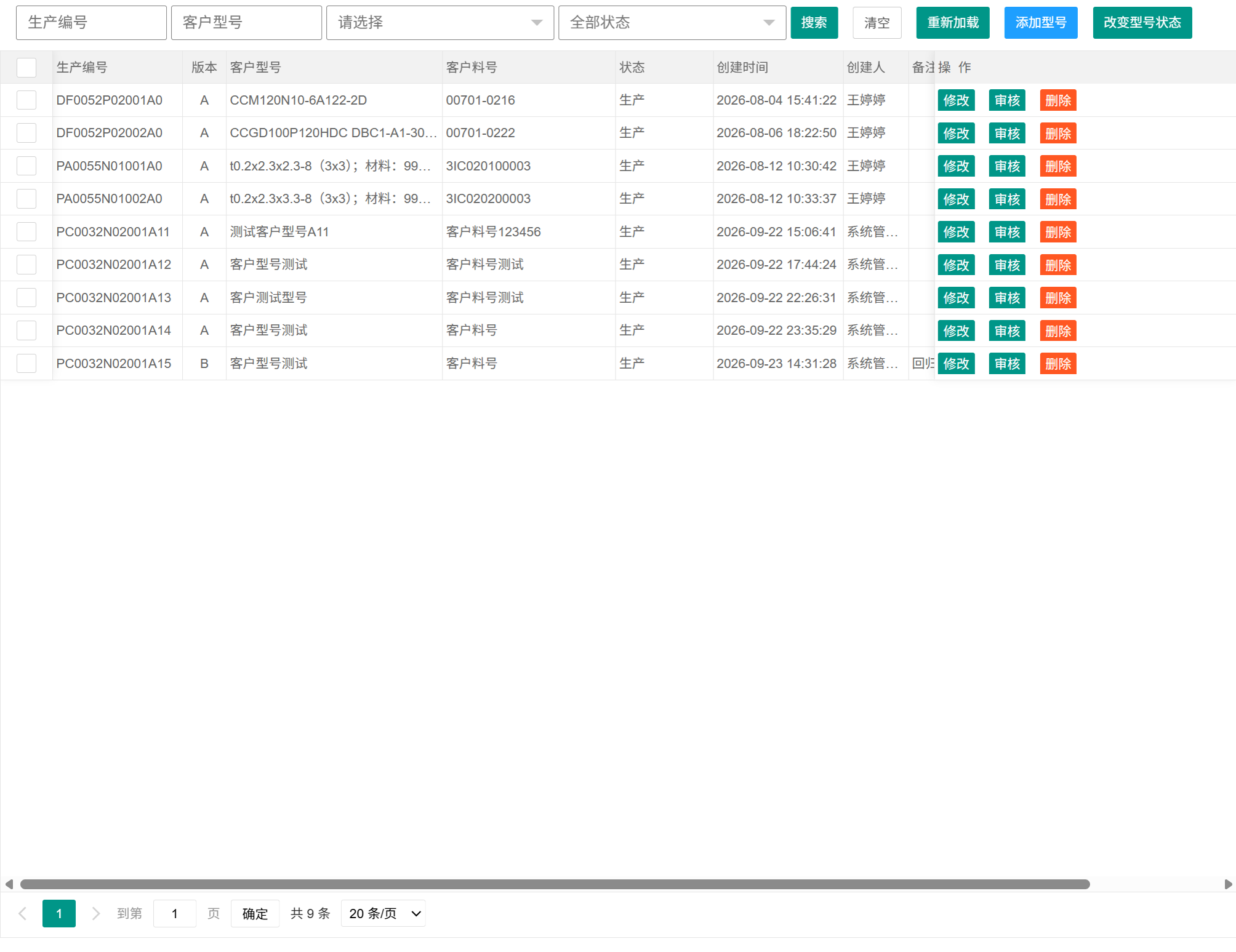
Task: Click the horizontal scrollbar thumb
Action: click(x=555, y=884)
